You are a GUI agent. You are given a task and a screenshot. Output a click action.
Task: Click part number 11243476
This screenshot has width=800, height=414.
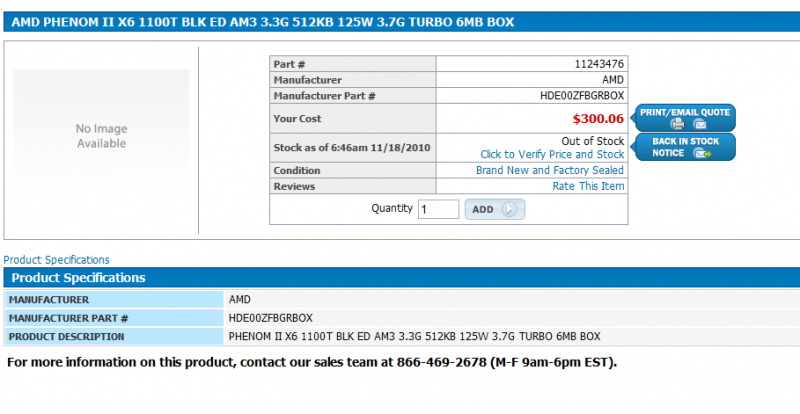click(599, 64)
